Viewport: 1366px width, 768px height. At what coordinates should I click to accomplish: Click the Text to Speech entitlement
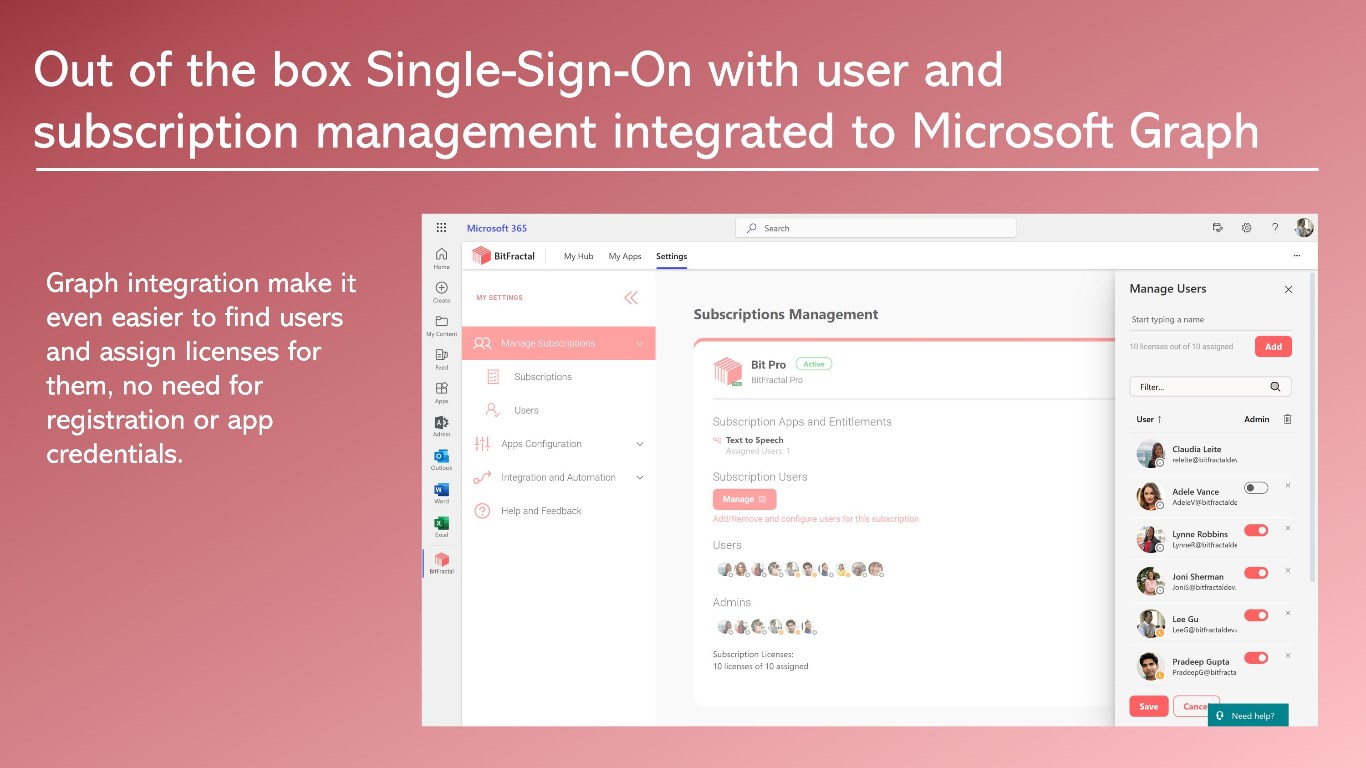click(754, 440)
